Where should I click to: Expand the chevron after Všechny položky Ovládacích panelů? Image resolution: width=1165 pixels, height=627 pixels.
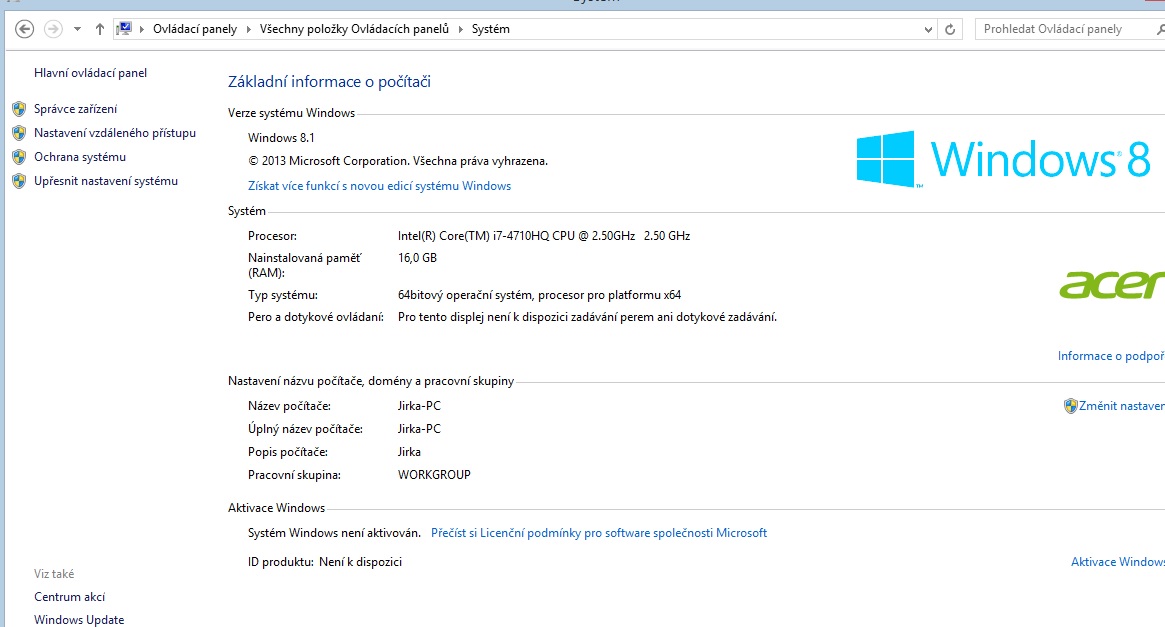461,30
